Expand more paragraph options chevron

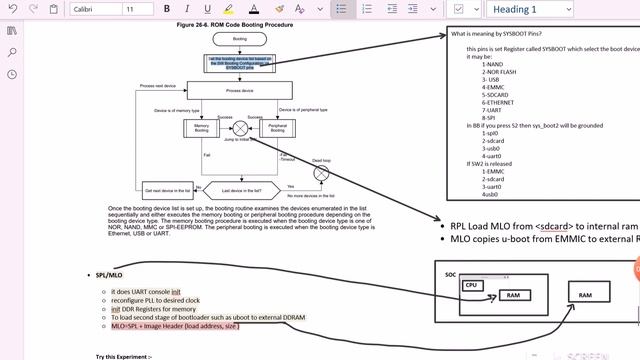(433, 9)
